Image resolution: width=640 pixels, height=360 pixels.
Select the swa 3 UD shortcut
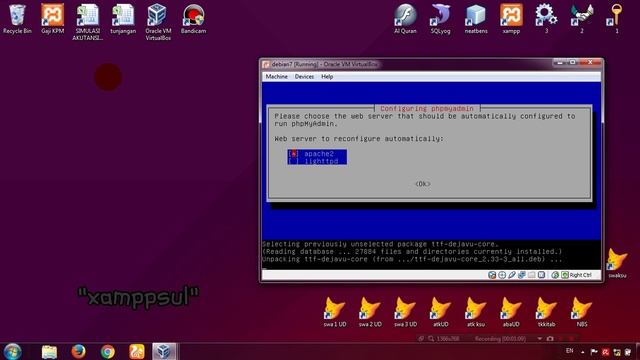point(405,312)
